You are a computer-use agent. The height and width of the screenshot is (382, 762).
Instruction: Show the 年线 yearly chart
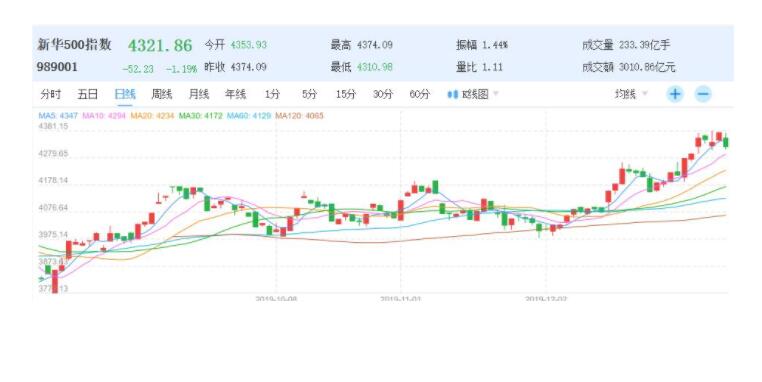tap(236, 94)
